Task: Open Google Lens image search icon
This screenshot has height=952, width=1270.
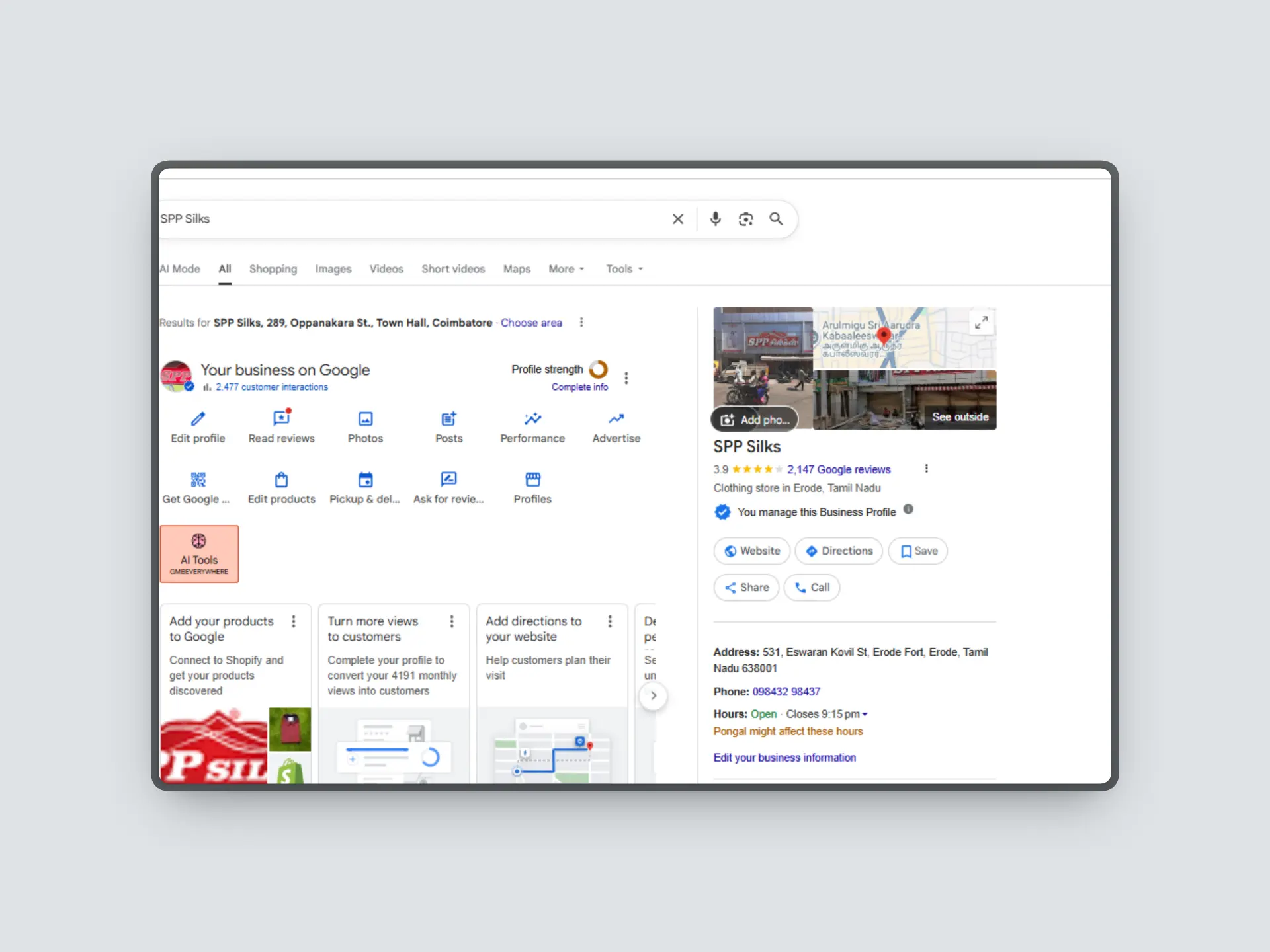Action: (745, 219)
